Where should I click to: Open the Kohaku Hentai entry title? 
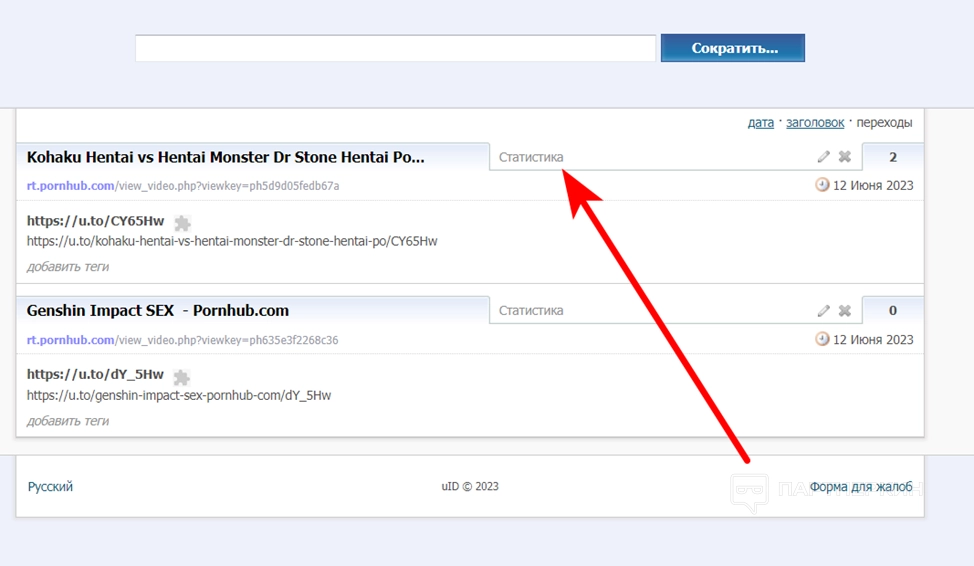tap(225, 157)
